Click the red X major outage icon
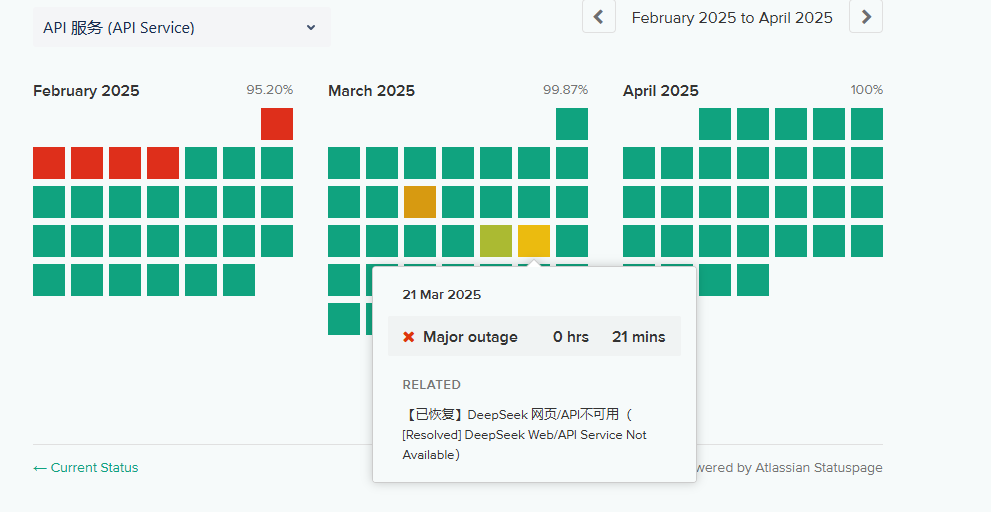 408,337
